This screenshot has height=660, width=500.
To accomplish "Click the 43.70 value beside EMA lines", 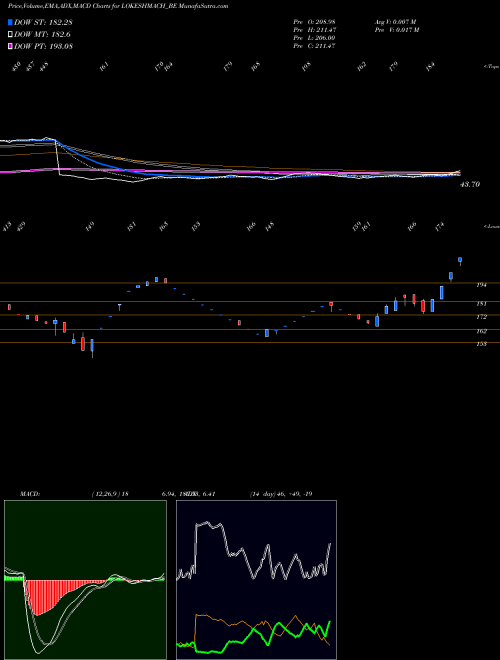I will pos(470,184).
